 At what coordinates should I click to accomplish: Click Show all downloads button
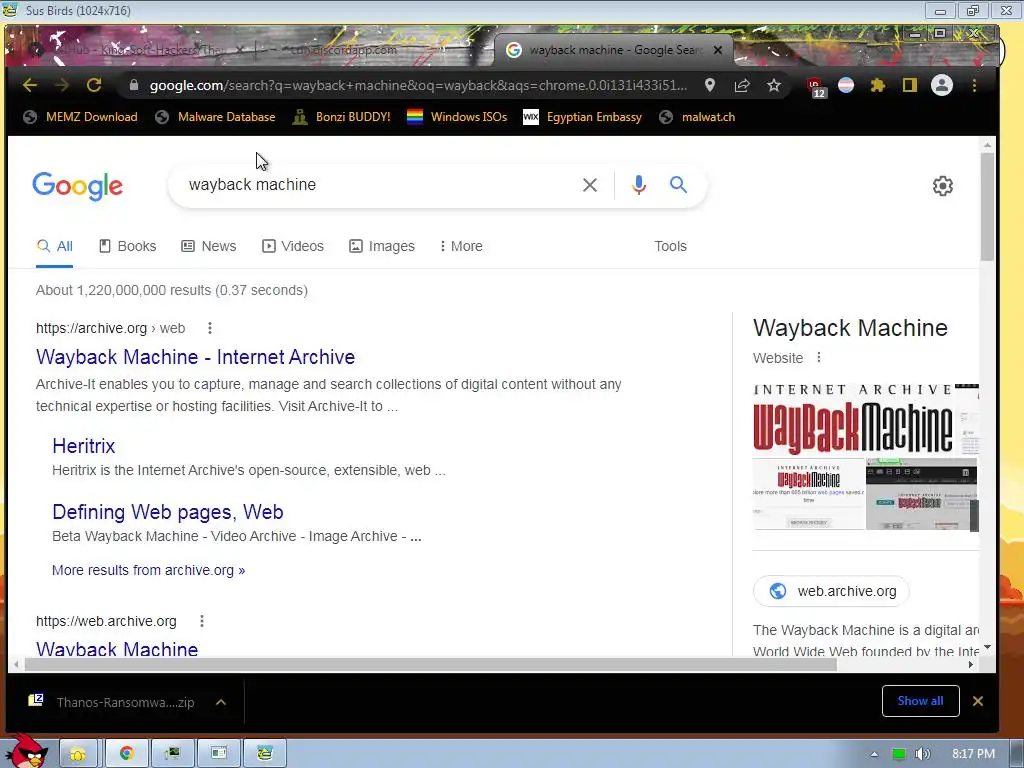coord(920,701)
